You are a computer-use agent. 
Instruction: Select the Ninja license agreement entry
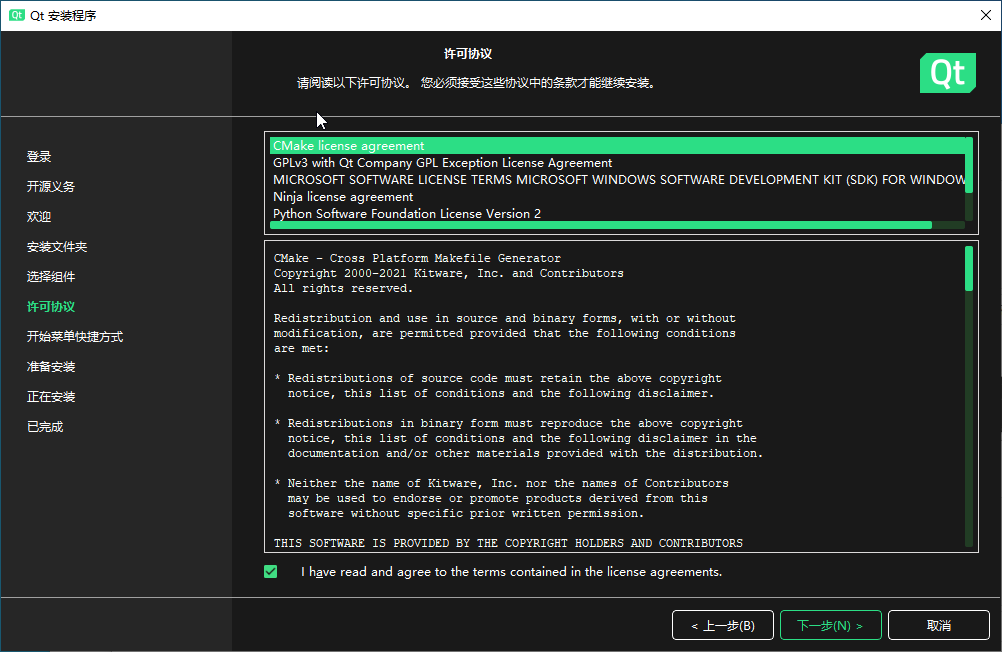click(617, 197)
